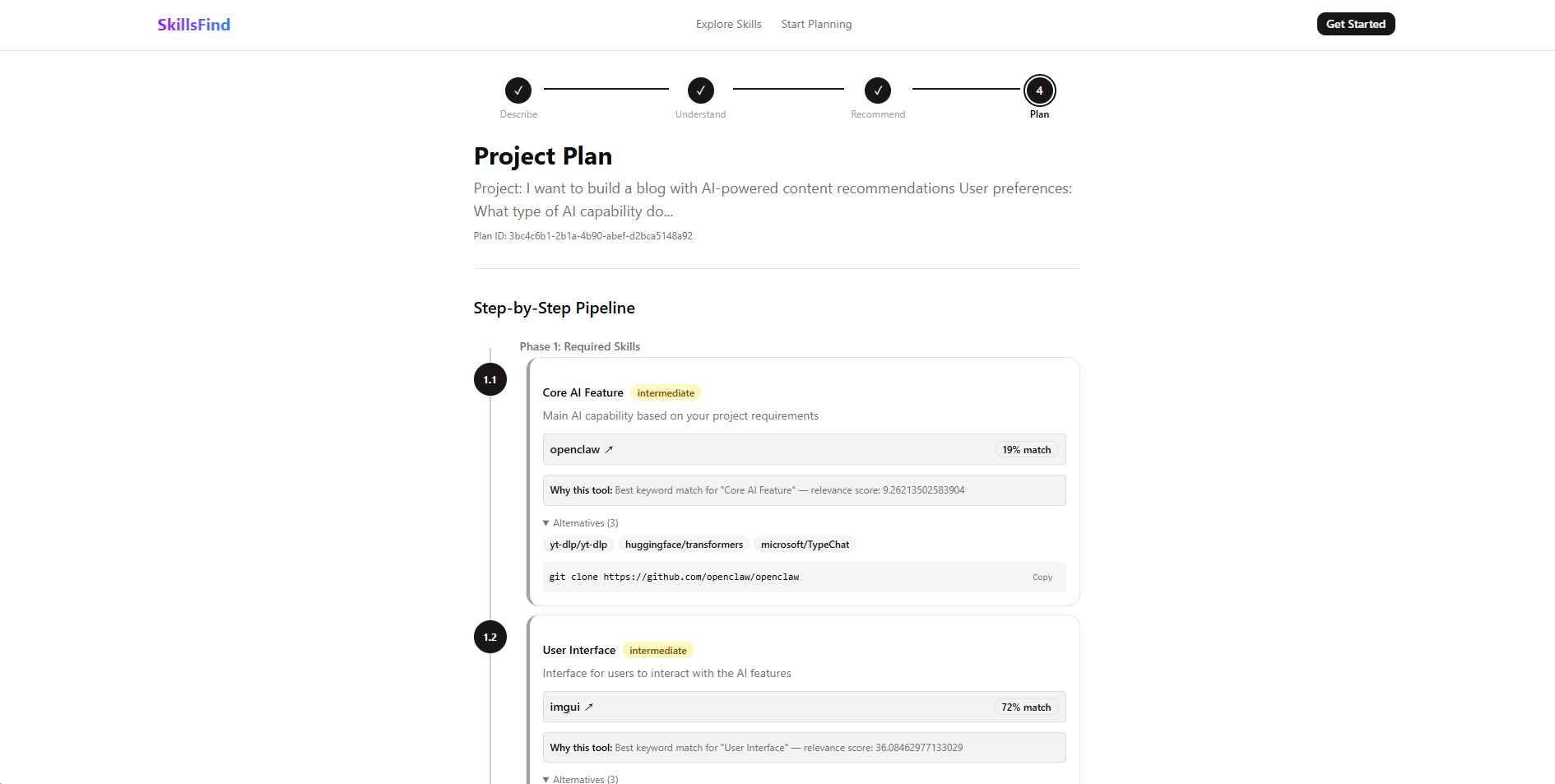Select the yt-dlp/yt-dlp alternative chip
Viewport: 1555px width, 784px height.
578,545
